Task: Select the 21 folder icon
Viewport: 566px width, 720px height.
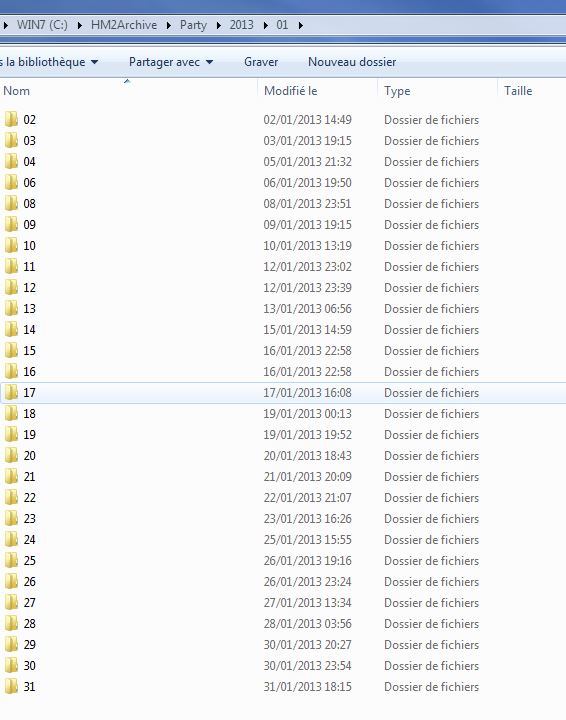Action: click(11, 477)
